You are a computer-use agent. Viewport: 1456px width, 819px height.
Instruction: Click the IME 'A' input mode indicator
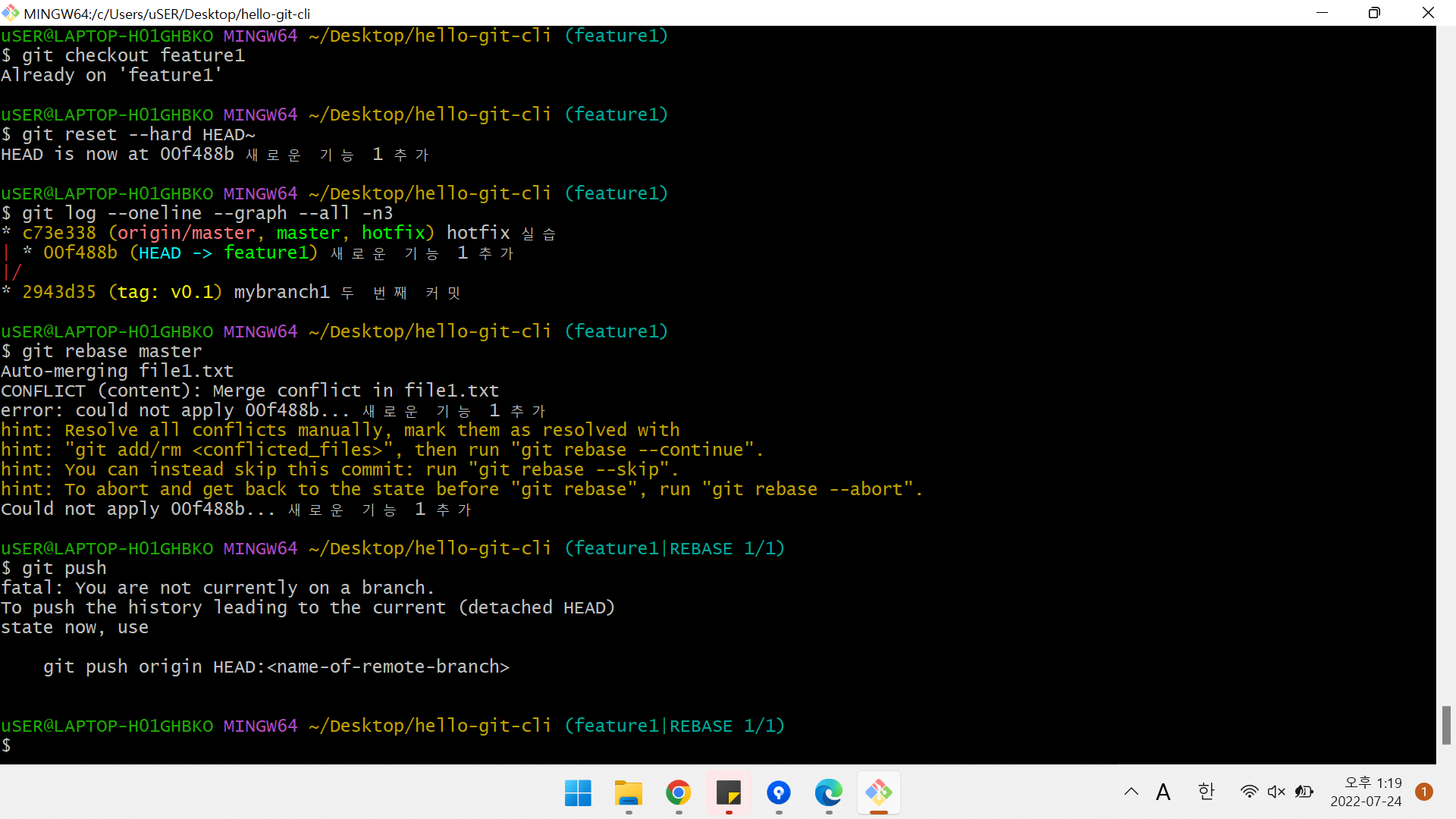(1163, 792)
